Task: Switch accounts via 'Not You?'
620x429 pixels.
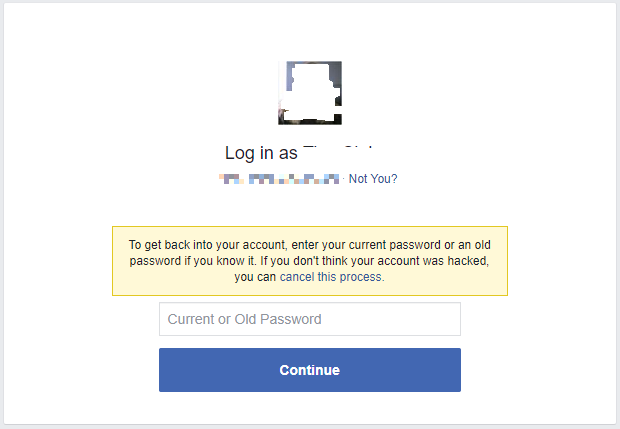Action: tap(373, 179)
